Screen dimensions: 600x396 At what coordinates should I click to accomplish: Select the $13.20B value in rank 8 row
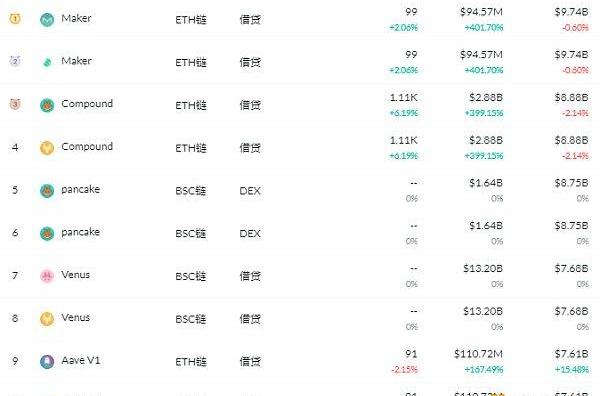[x=483, y=311]
